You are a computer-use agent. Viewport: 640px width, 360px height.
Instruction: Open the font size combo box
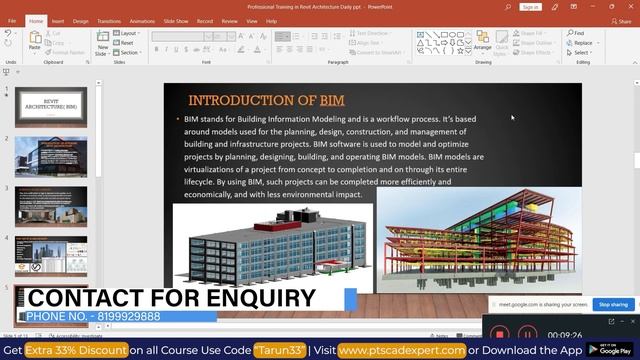[224, 36]
